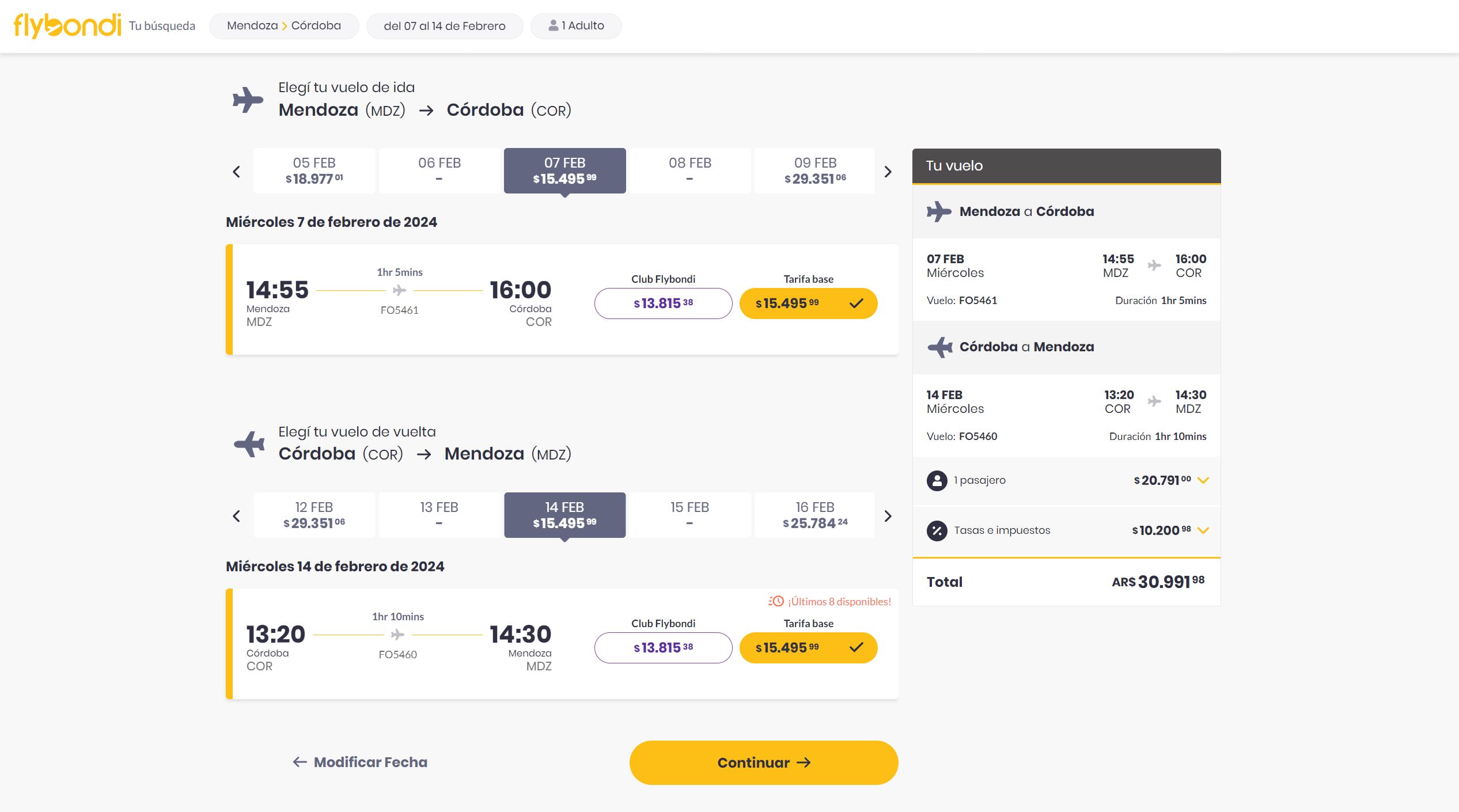Click the airplane icon for return flight

(248, 444)
